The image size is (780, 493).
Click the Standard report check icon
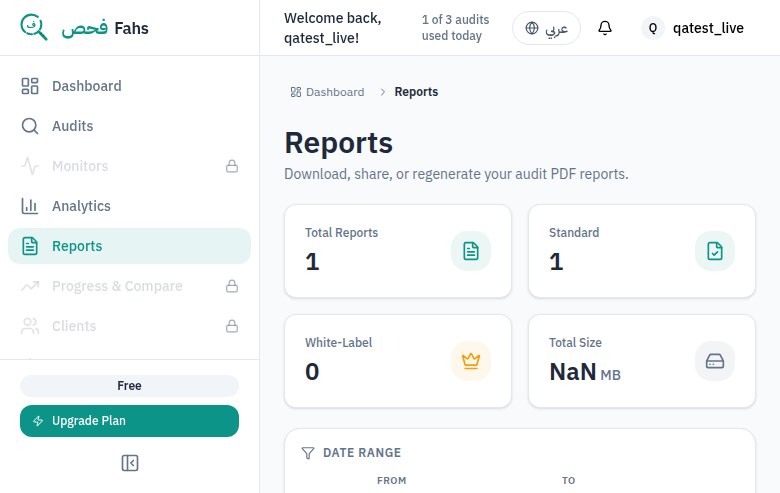715,251
